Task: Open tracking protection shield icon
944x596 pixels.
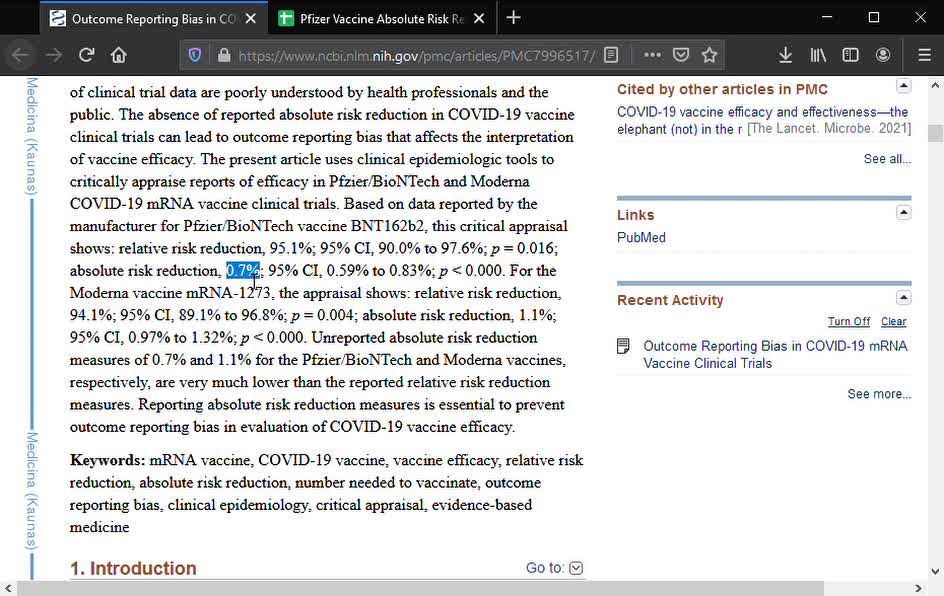Action: click(x=194, y=55)
